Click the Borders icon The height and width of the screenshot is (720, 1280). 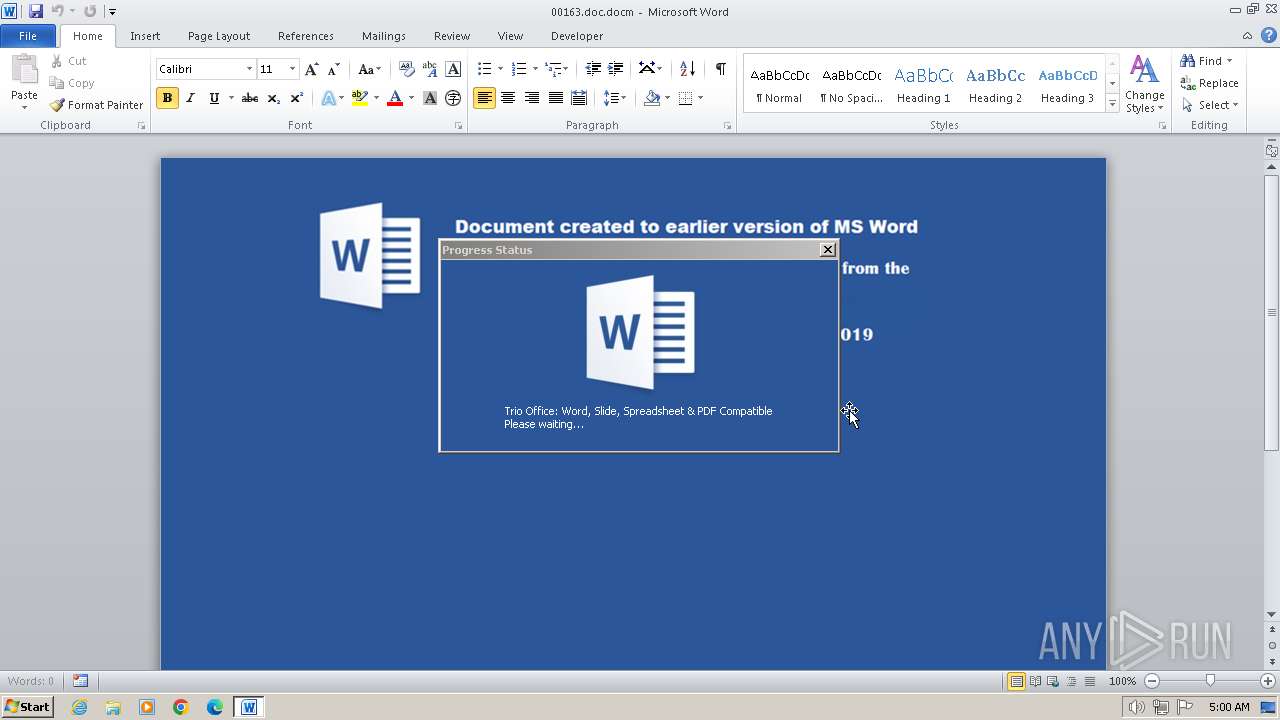click(685, 98)
